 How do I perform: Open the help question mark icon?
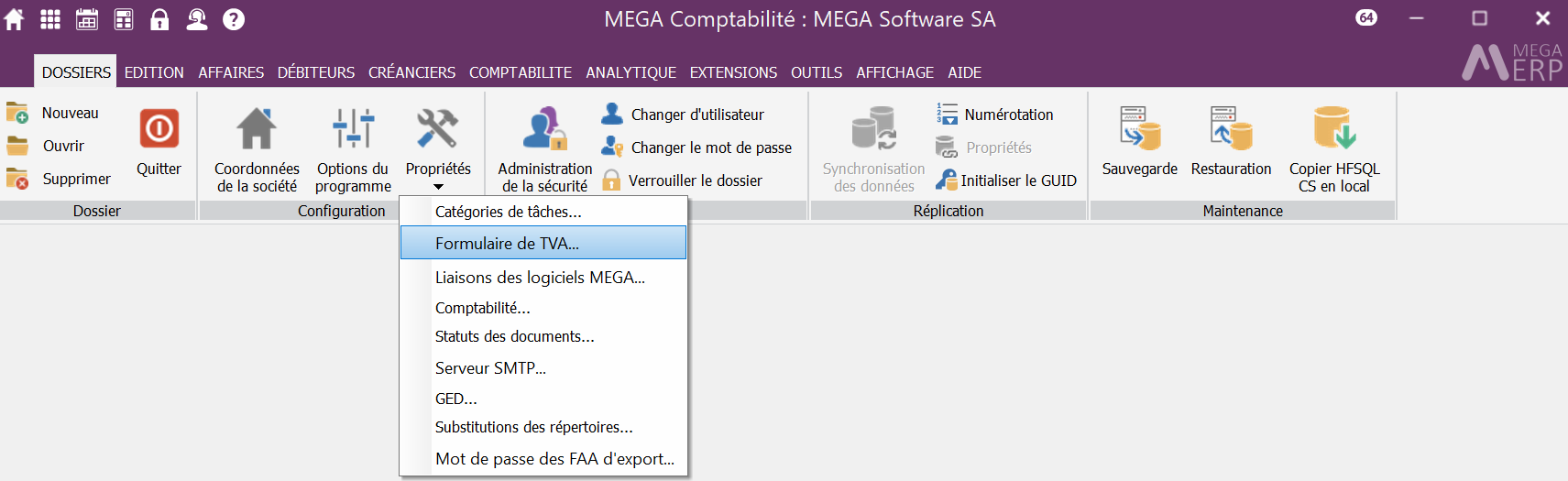(x=234, y=19)
